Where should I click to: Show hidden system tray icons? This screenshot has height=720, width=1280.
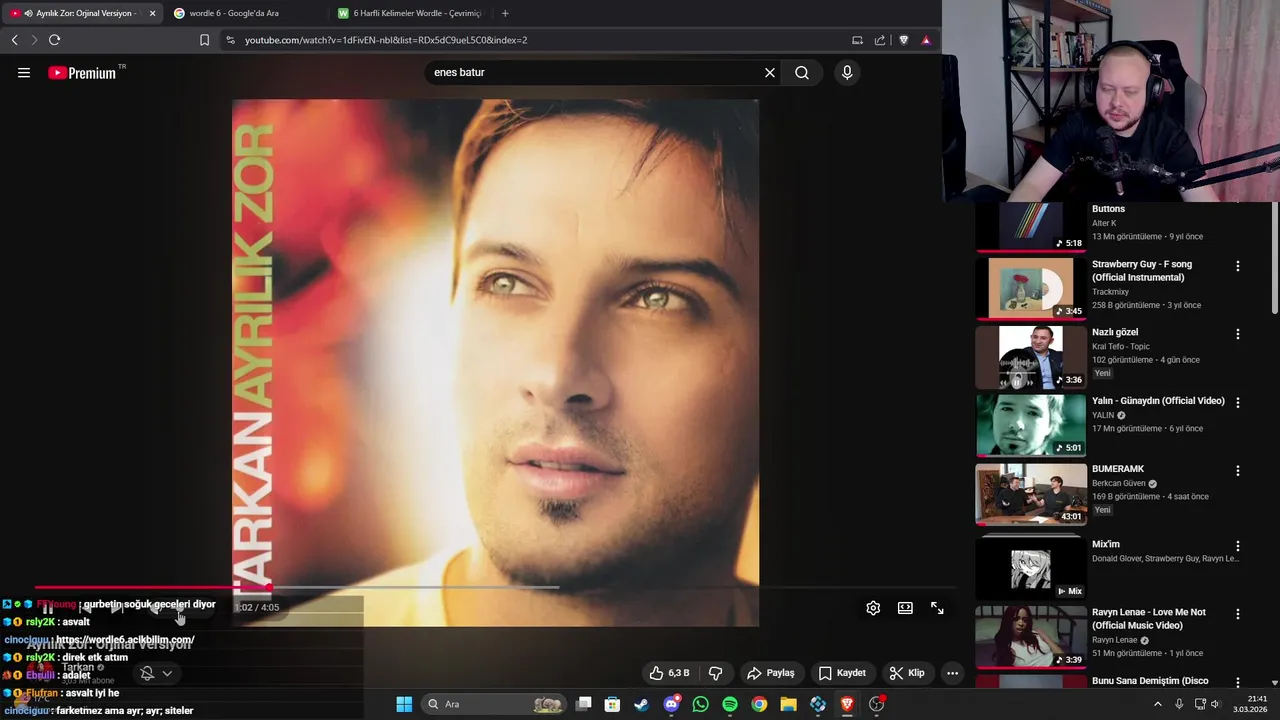(x=1158, y=704)
